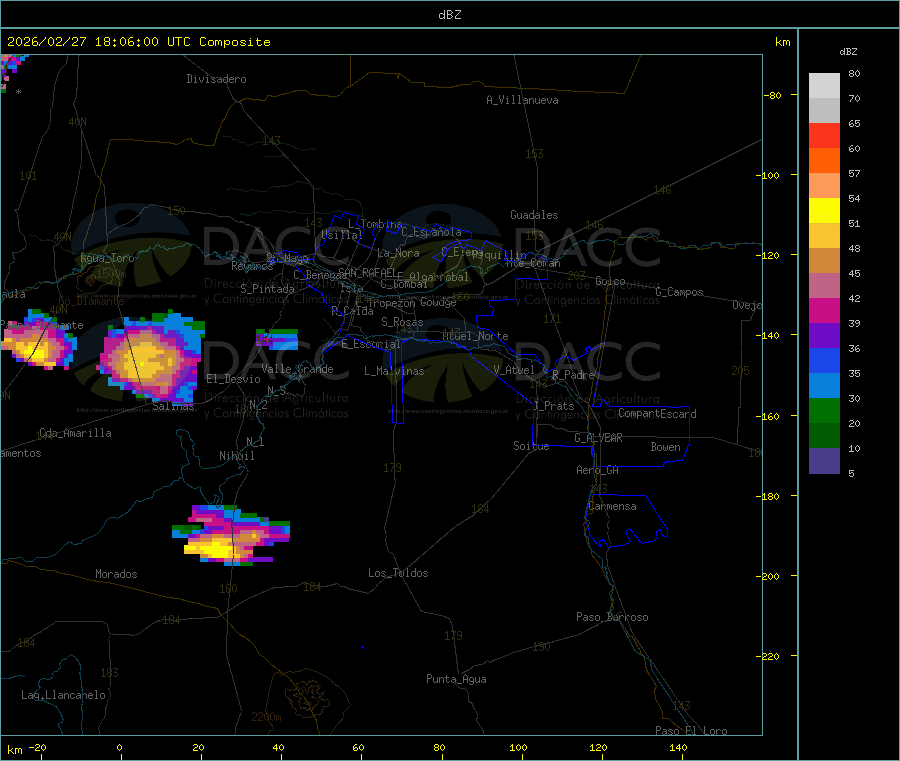Click the Agua_Toro label
Image resolution: width=900 pixels, height=761 pixels.
click(x=107, y=258)
